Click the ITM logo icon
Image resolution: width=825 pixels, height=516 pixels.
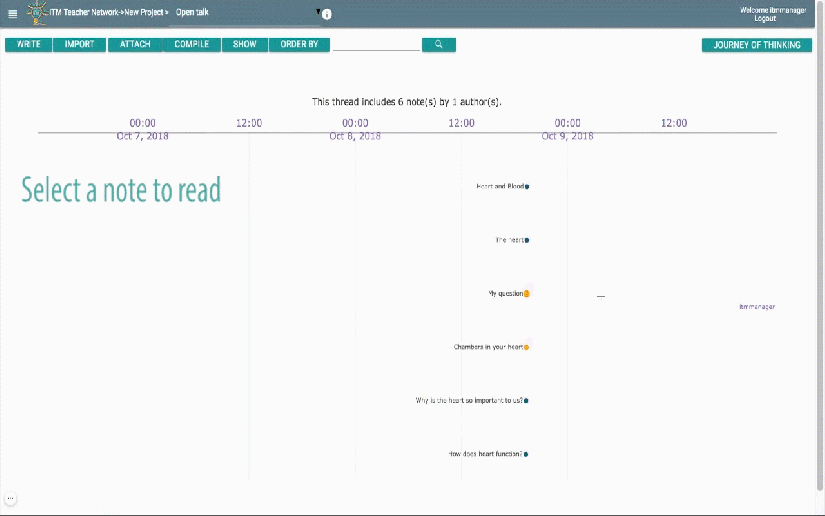coord(38,13)
